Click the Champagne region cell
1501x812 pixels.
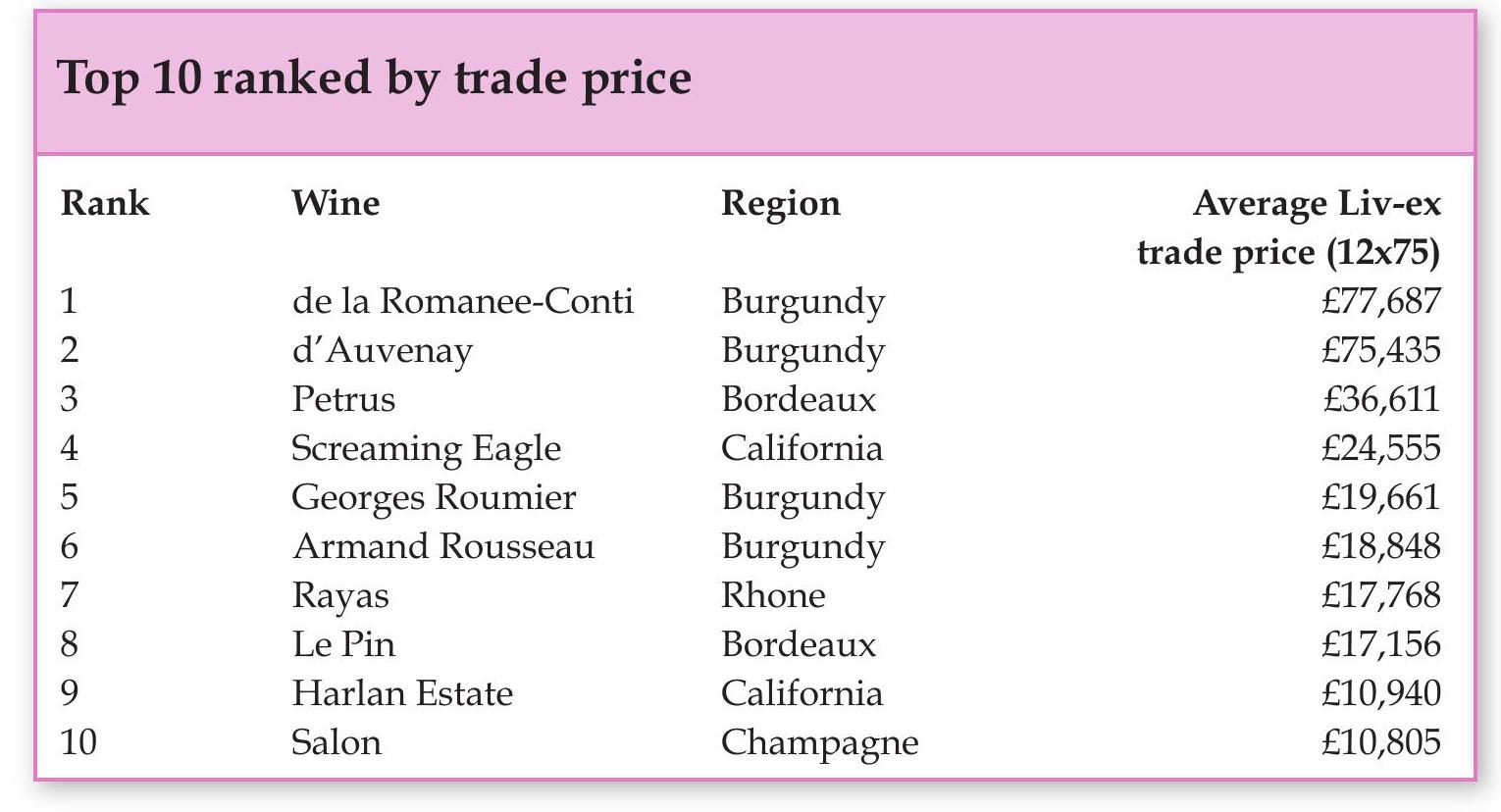pos(819,742)
